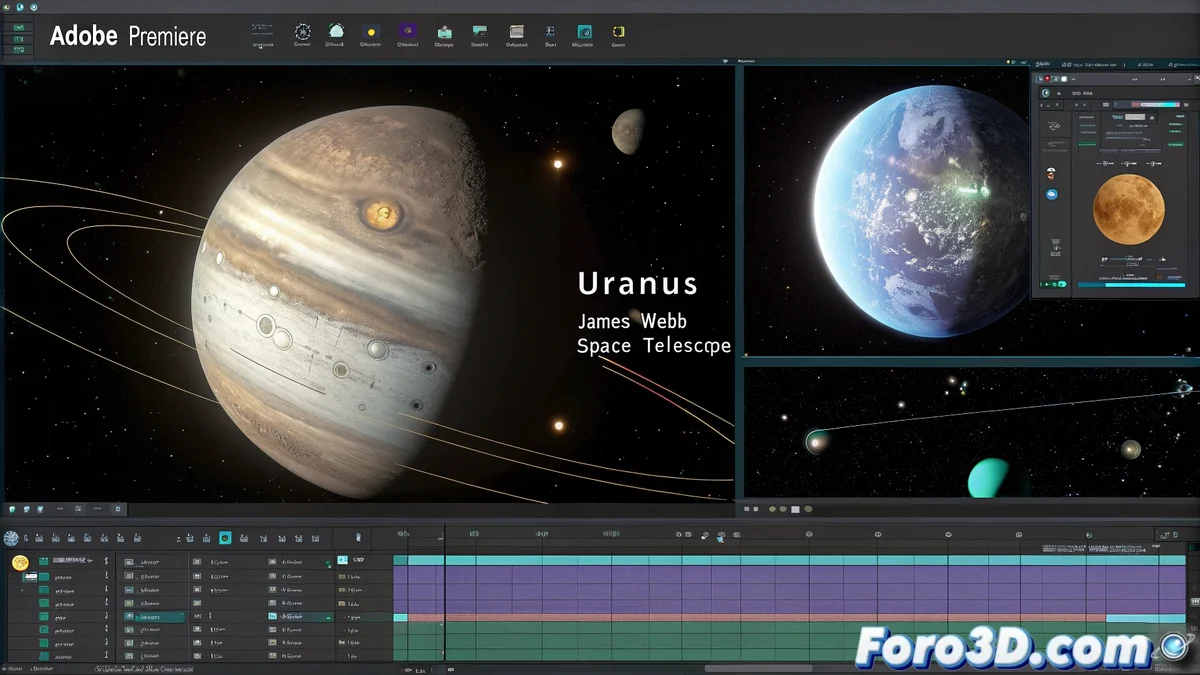The image size is (1200, 675).
Task: Click the small gray moon in the main preview
Action: [628, 131]
